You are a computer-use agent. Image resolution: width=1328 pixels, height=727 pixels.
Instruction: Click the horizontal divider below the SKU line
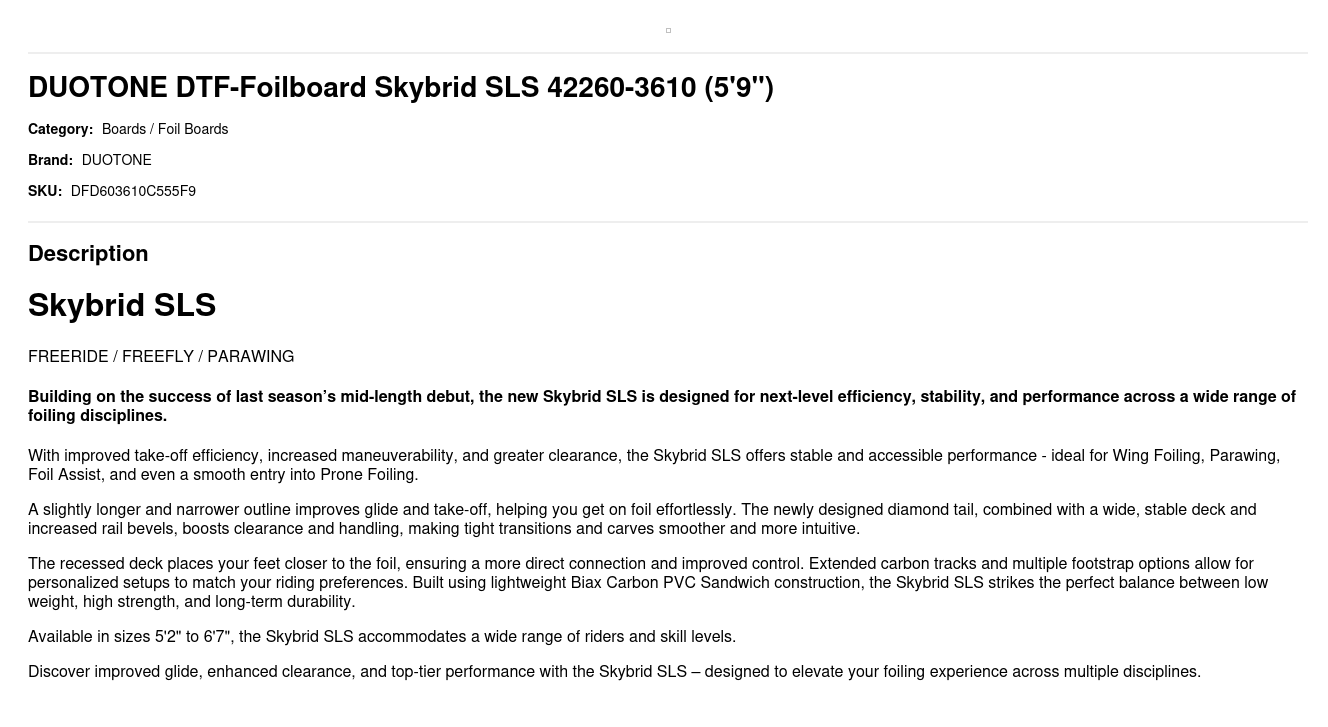[x=668, y=222]
